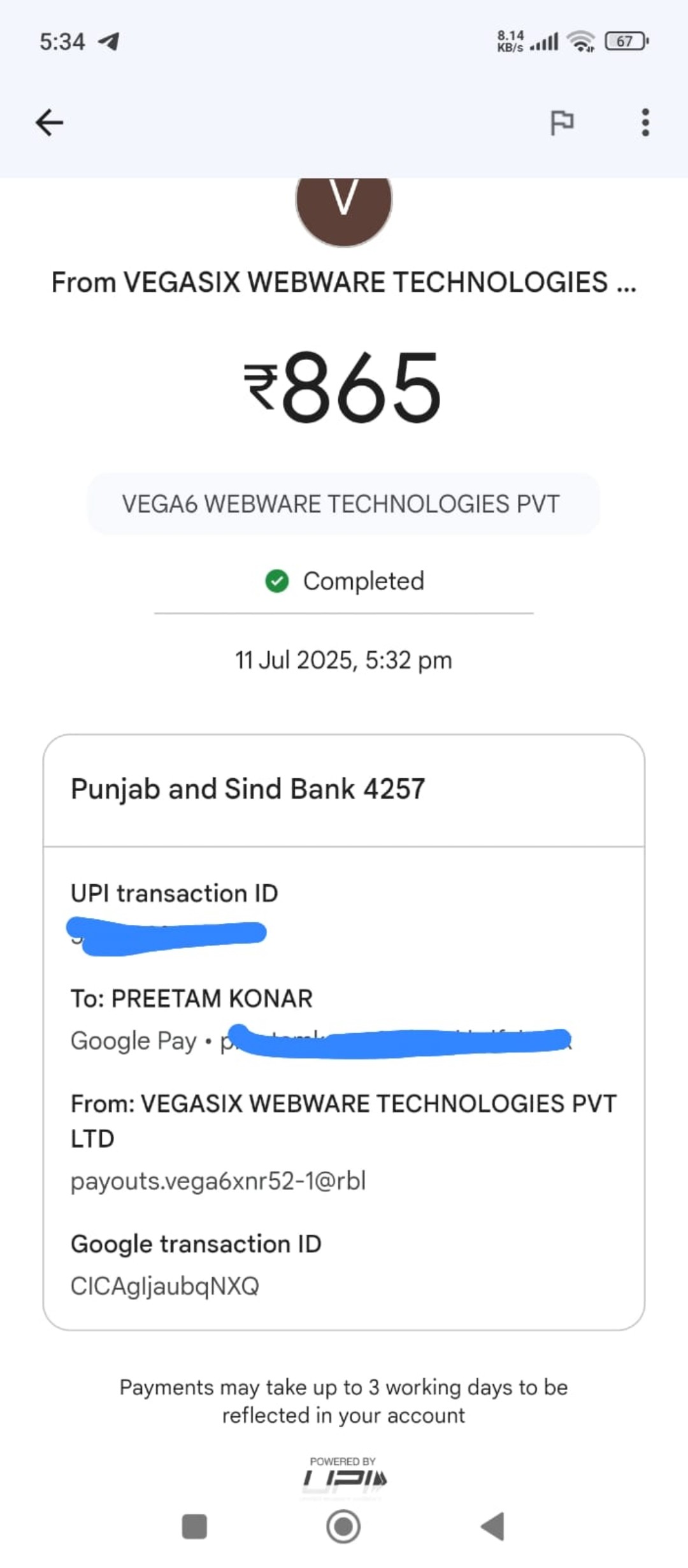
Task: Tap the Powered by UPI logo
Action: click(x=343, y=1472)
